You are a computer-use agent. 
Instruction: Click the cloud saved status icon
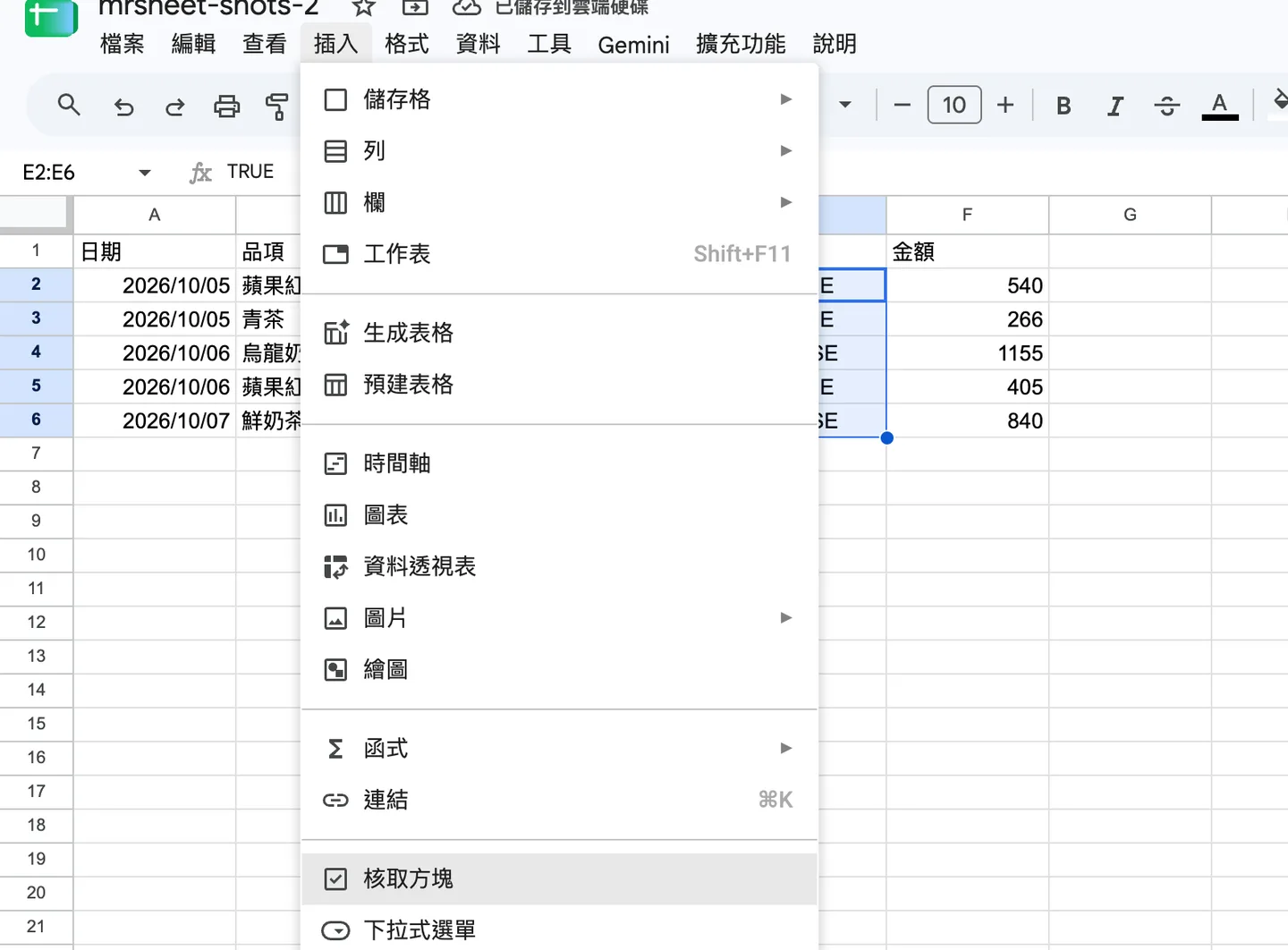pyautogui.click(x=467, y=7)
